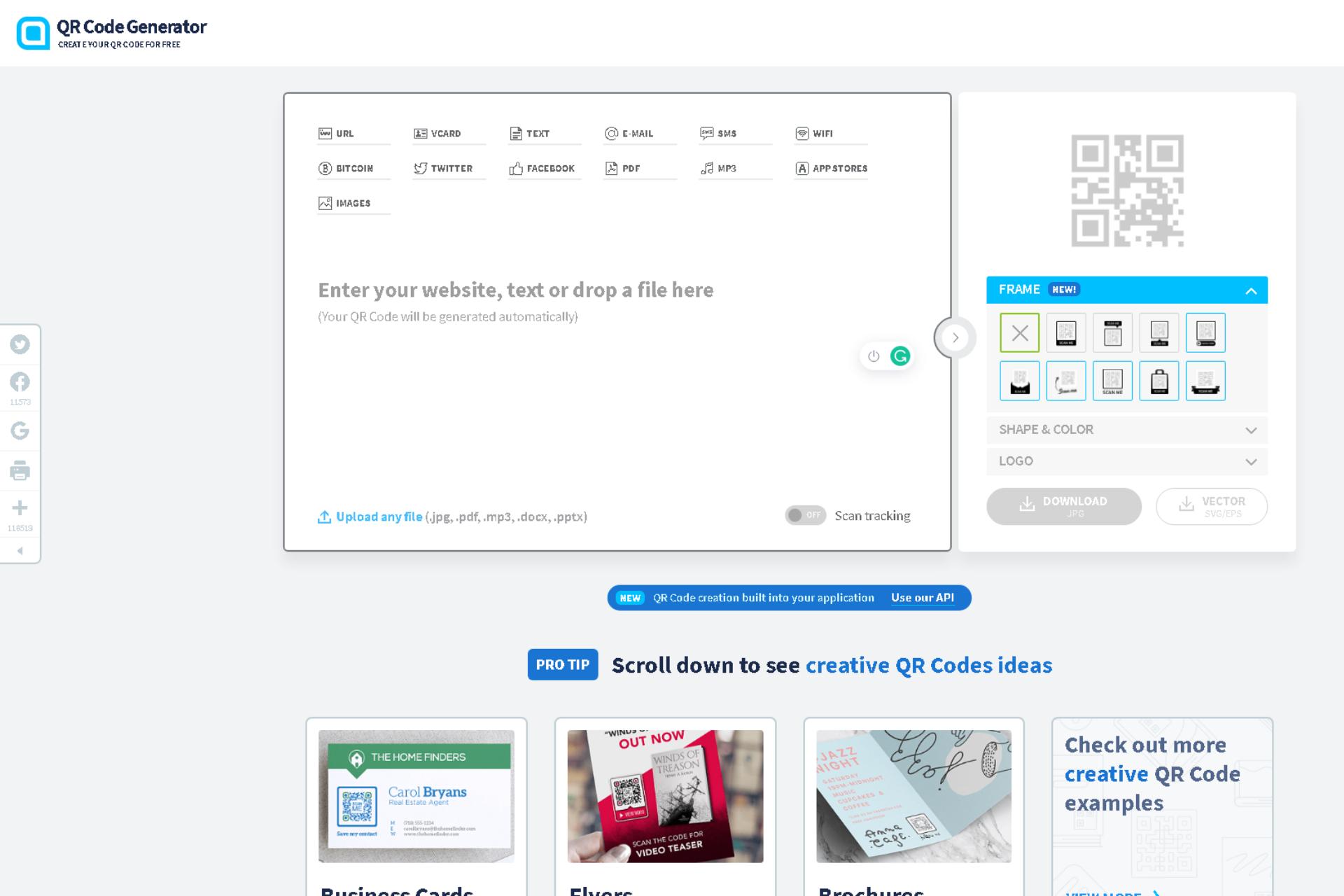Click the QR code input text field
1344x896 pixels.
(617, 290)
